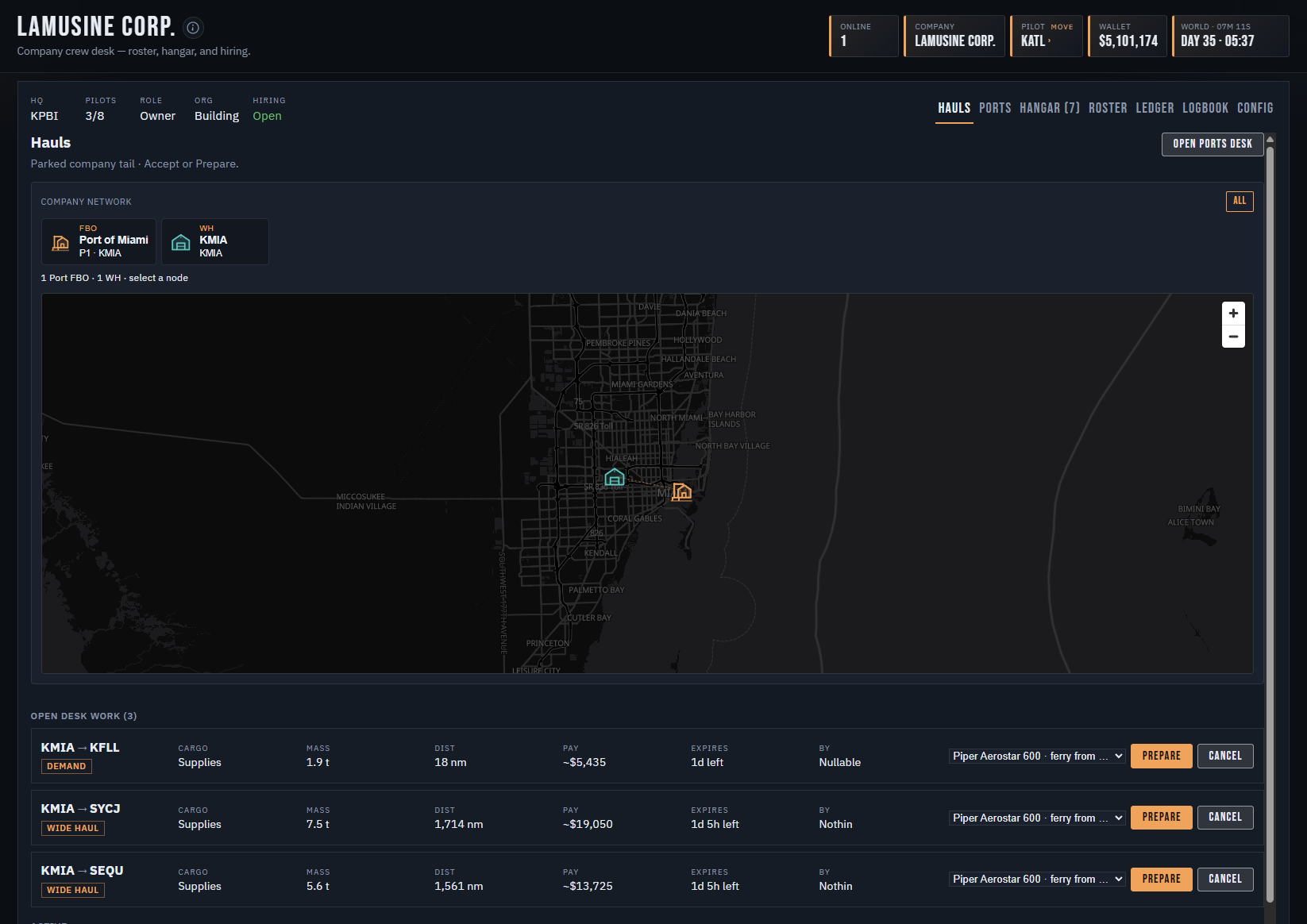1307x924 pixels.
Task: Click the KMIA → SYCJ route title
Action: (x=80, y=809)
